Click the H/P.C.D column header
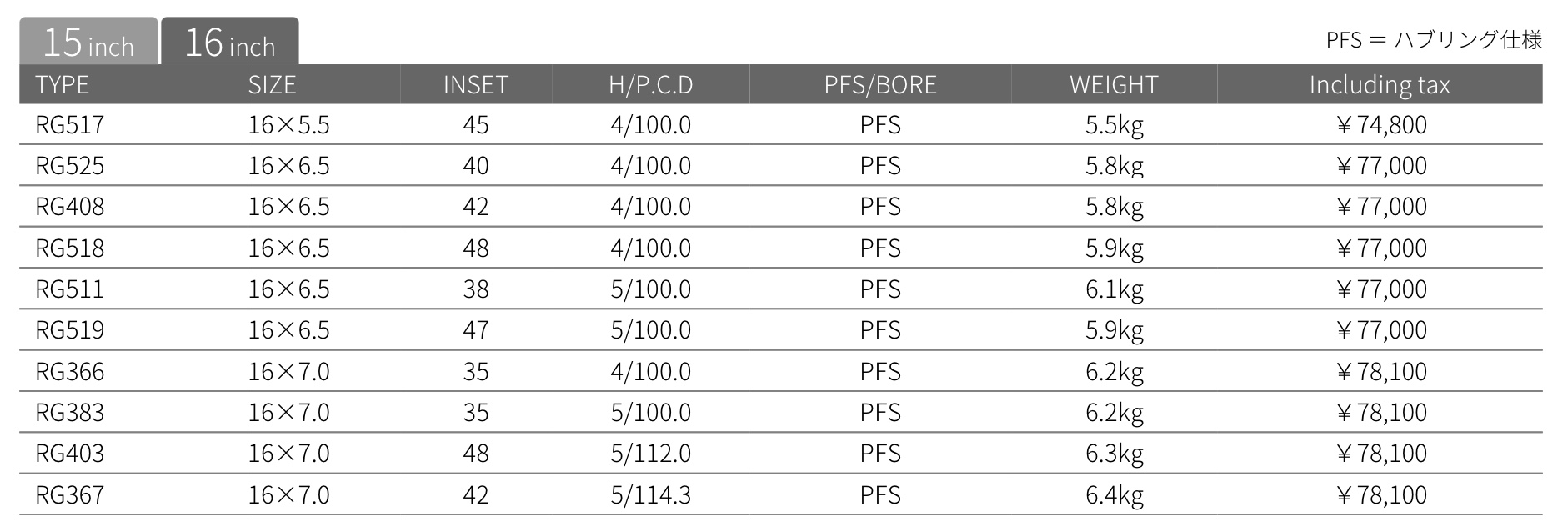The height and width of the screenshot is (532, 1568). [x=650, y=85]
